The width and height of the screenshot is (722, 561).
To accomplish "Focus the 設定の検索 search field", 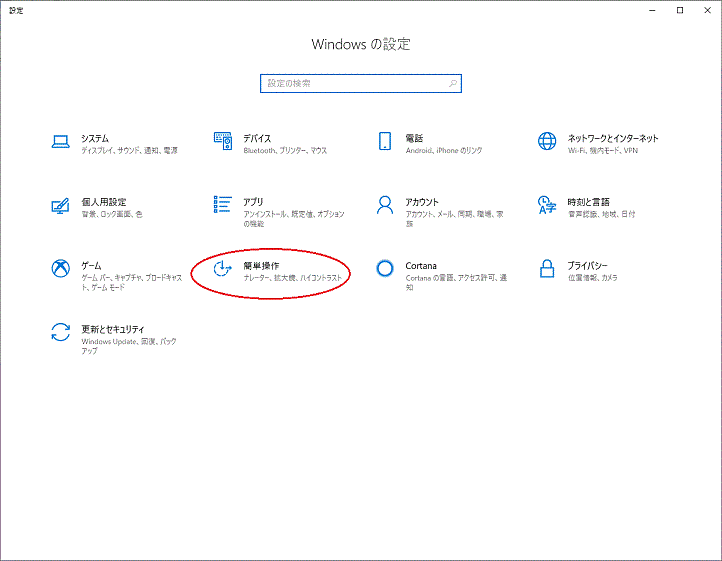I will pos(361,83).
